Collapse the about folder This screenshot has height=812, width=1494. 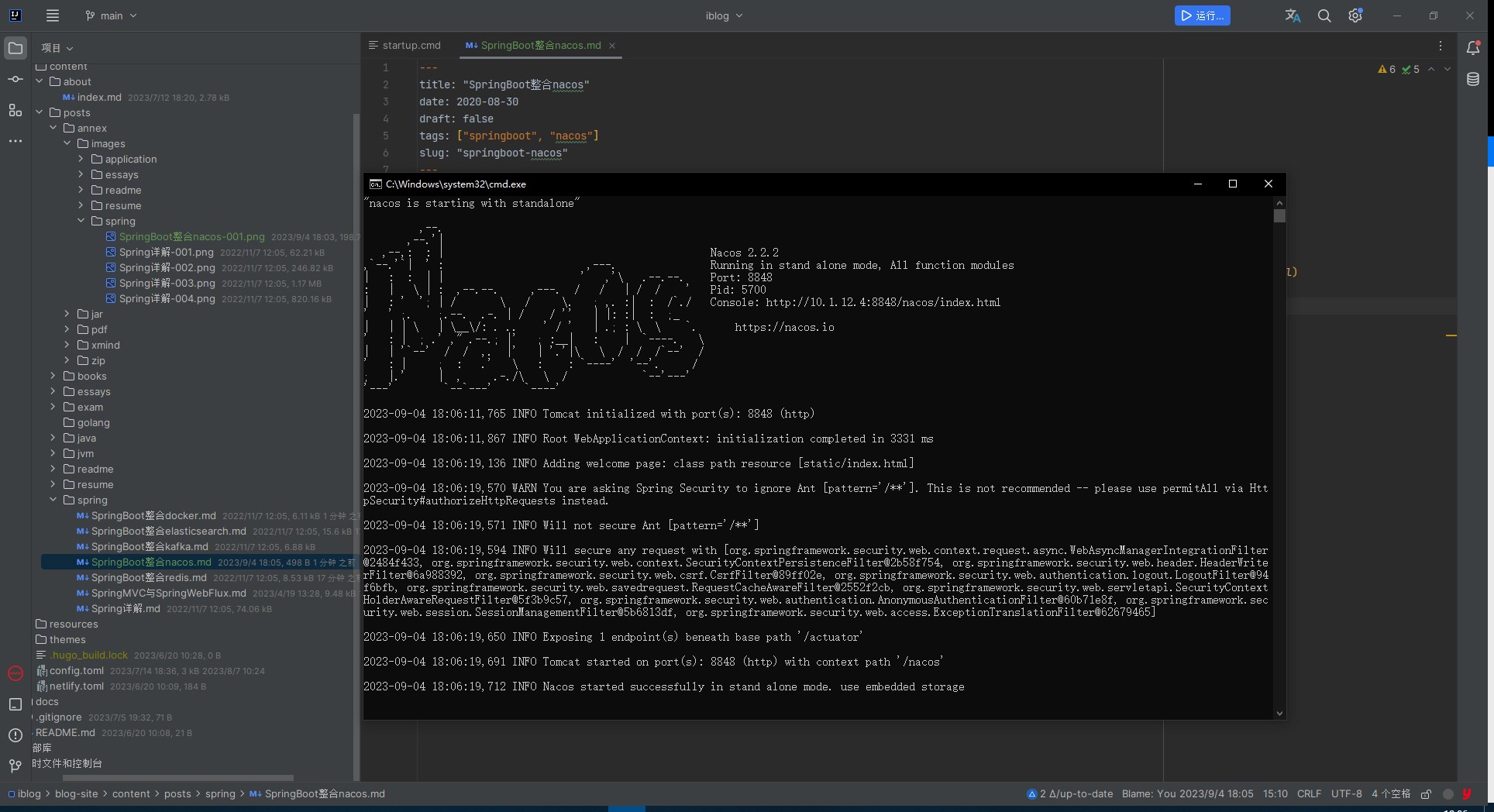pos(40,81)
